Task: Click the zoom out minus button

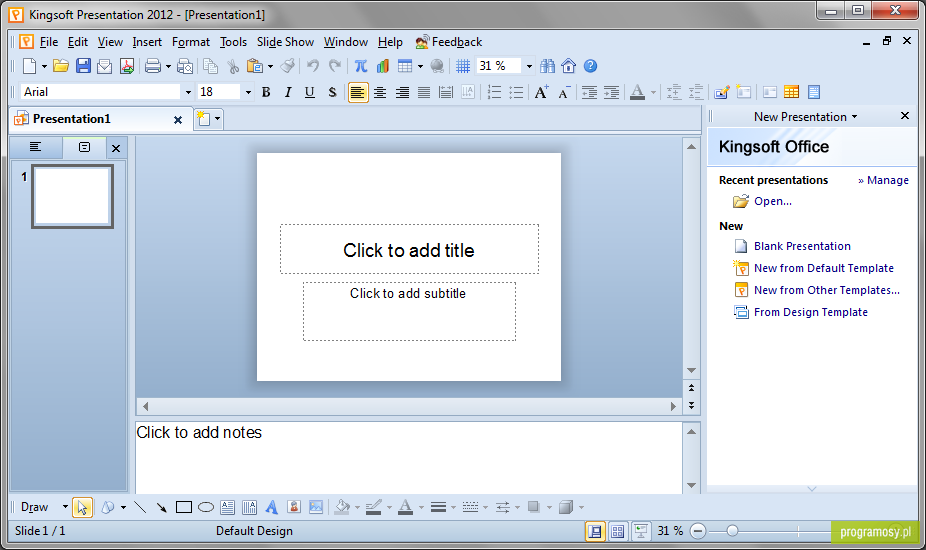Action: pos(697,531)
